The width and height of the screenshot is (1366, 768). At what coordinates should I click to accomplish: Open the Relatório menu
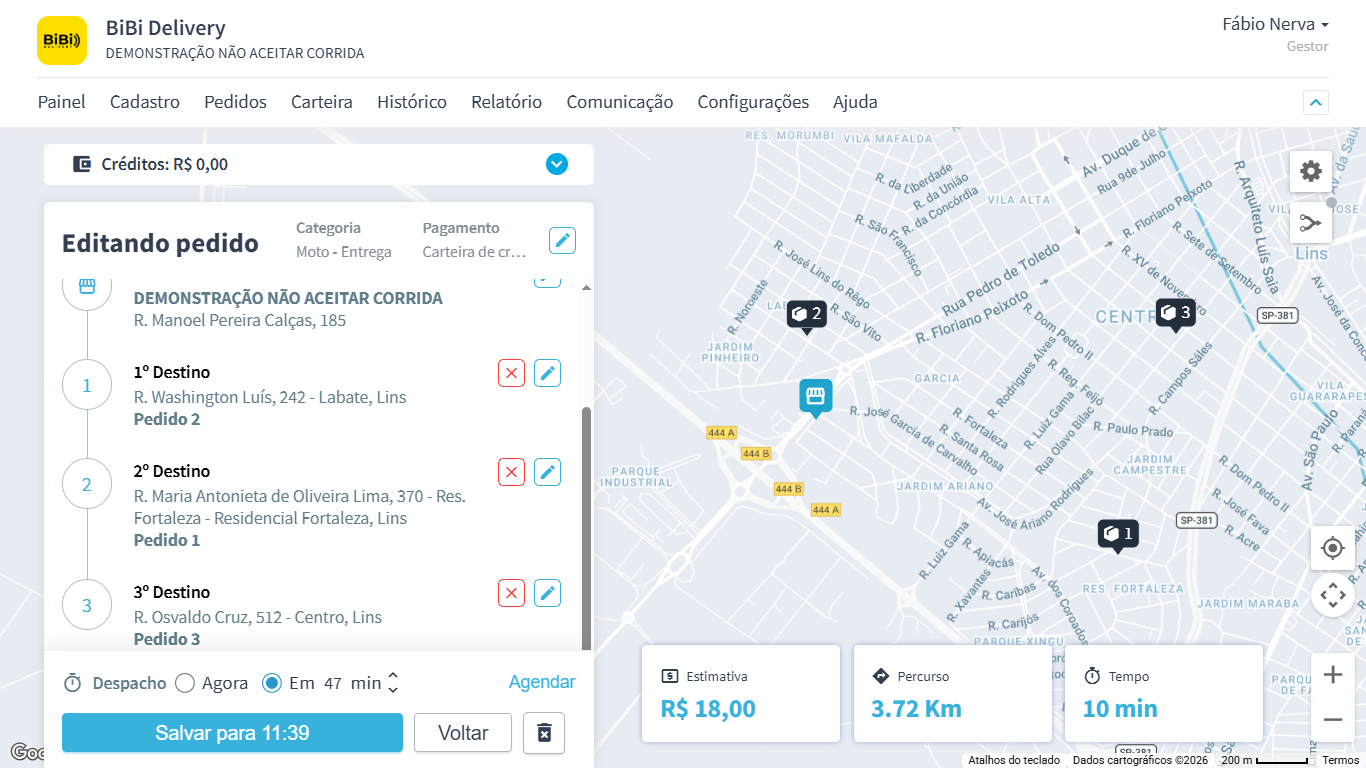click(506, 102)
